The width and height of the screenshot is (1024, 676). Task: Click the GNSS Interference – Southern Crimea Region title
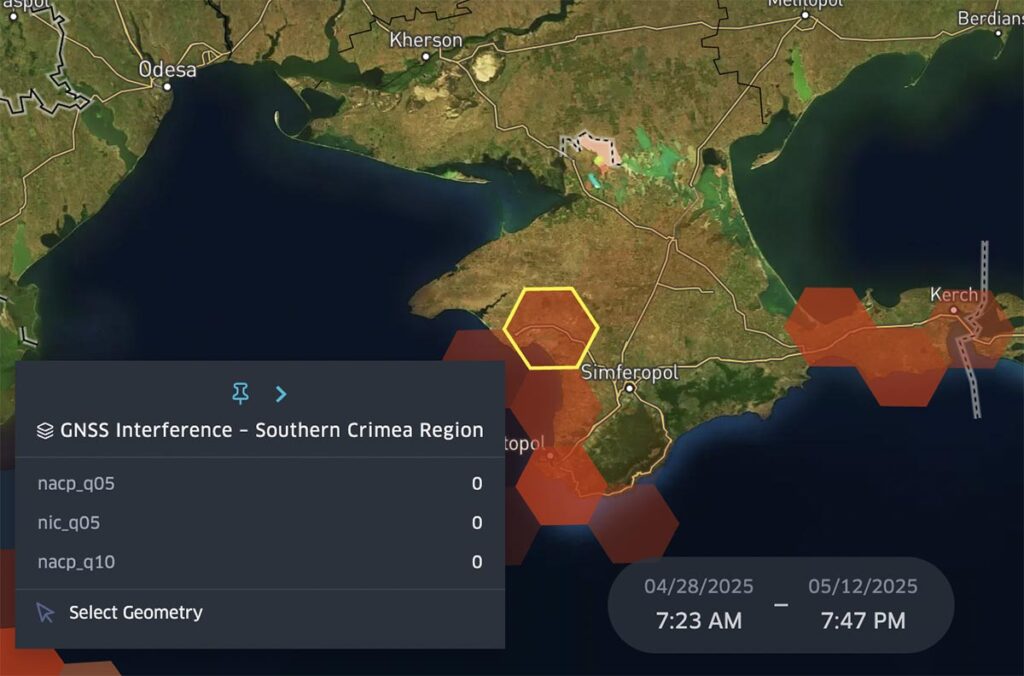(270, 430)
